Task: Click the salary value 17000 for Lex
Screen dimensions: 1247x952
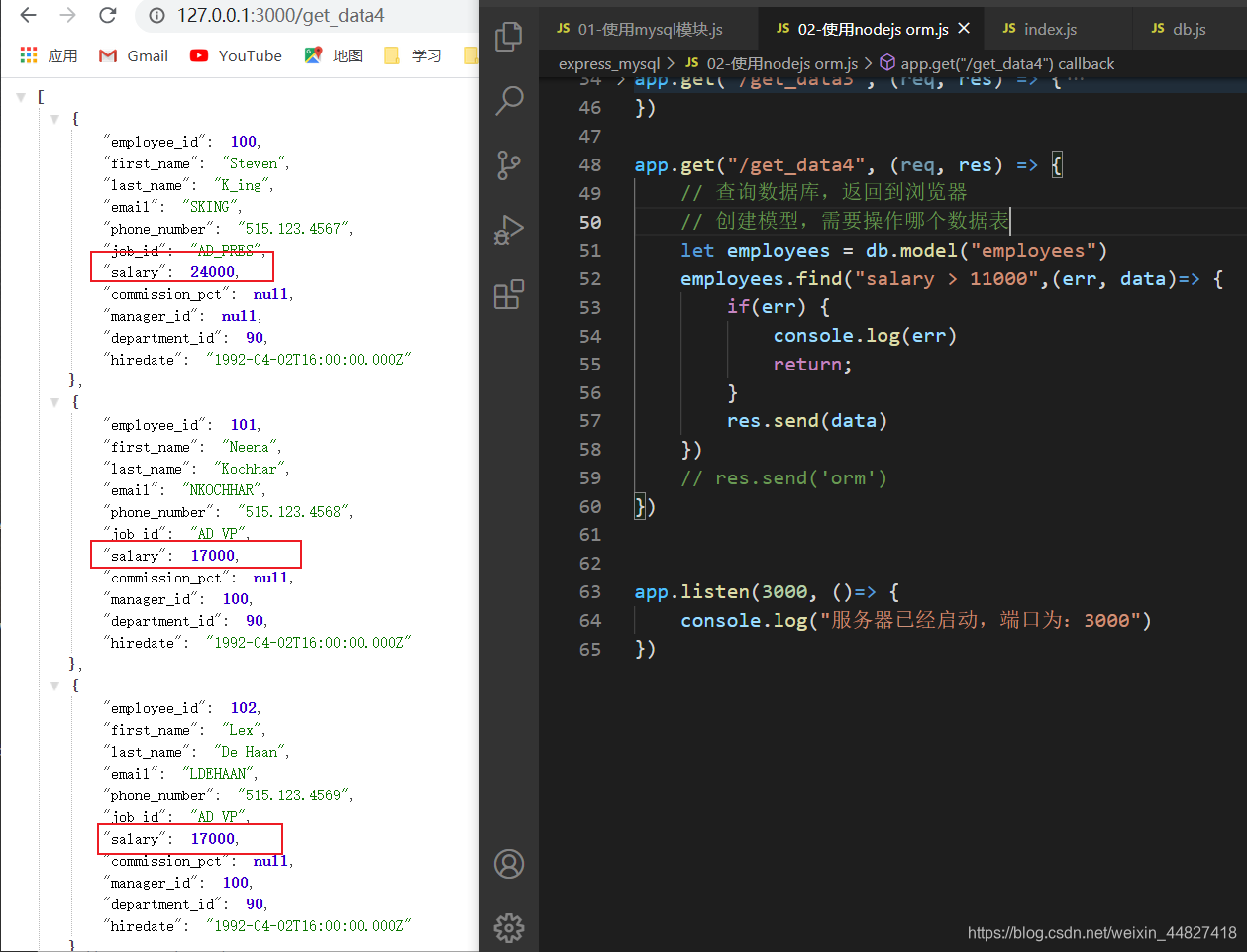Action: click(x=213, y=839)
